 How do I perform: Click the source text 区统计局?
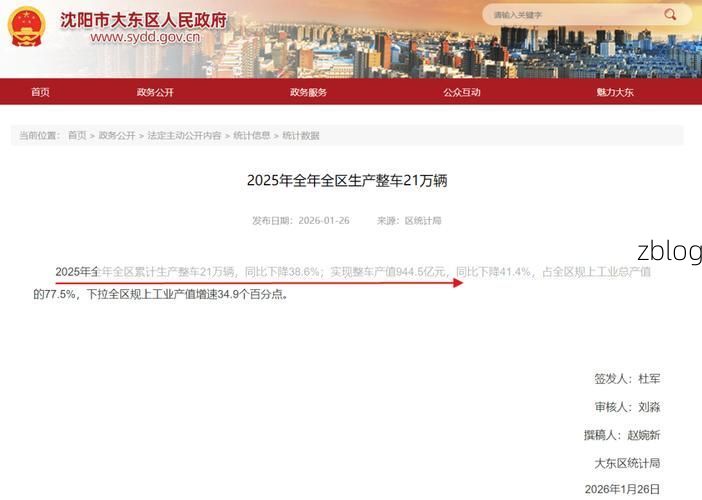coord(423,221)
